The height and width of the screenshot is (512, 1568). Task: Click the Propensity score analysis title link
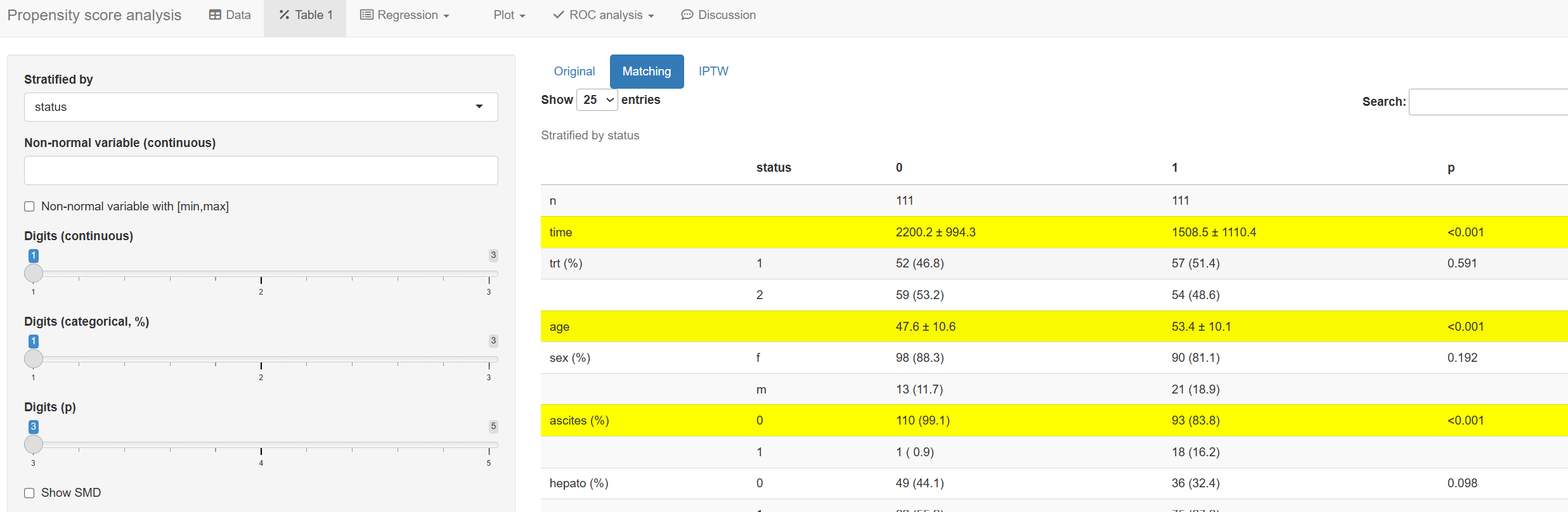[94, 15]
